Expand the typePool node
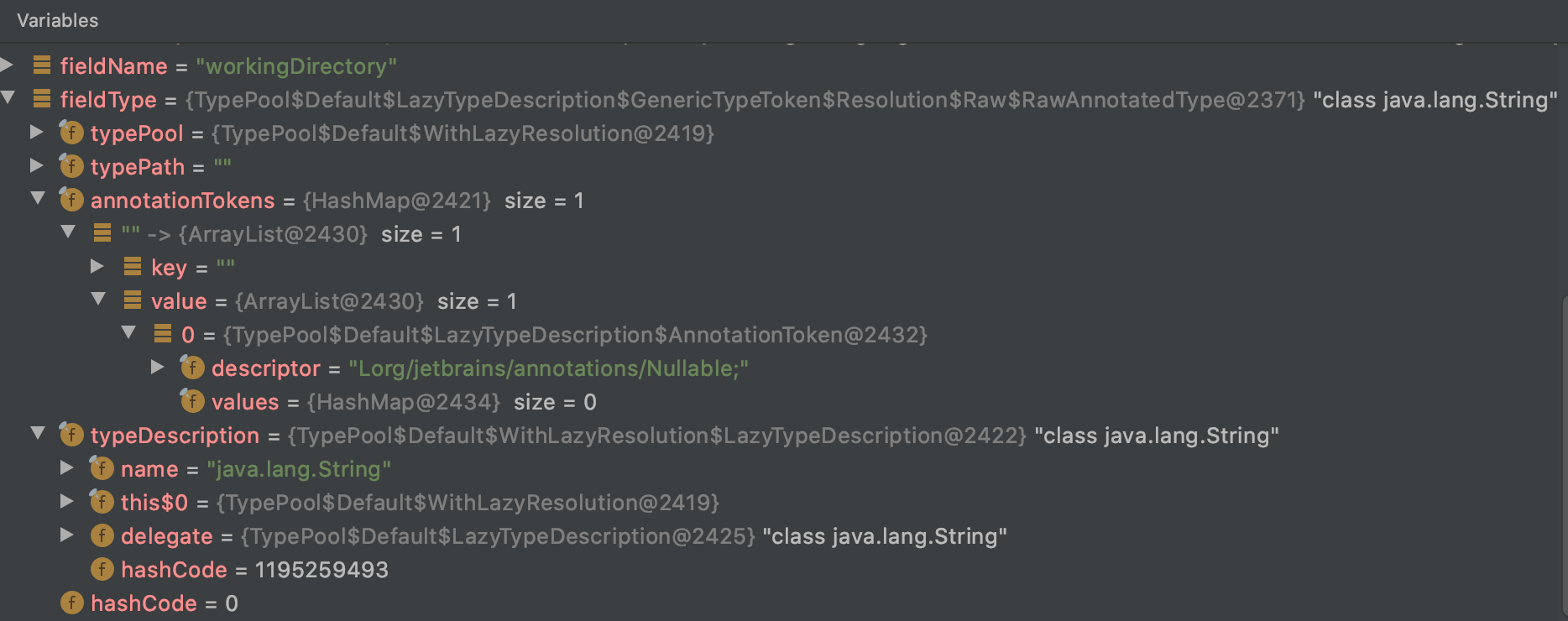Image resolution: width=1568 pixels, height=621 pixels. [x=37, y=132]
